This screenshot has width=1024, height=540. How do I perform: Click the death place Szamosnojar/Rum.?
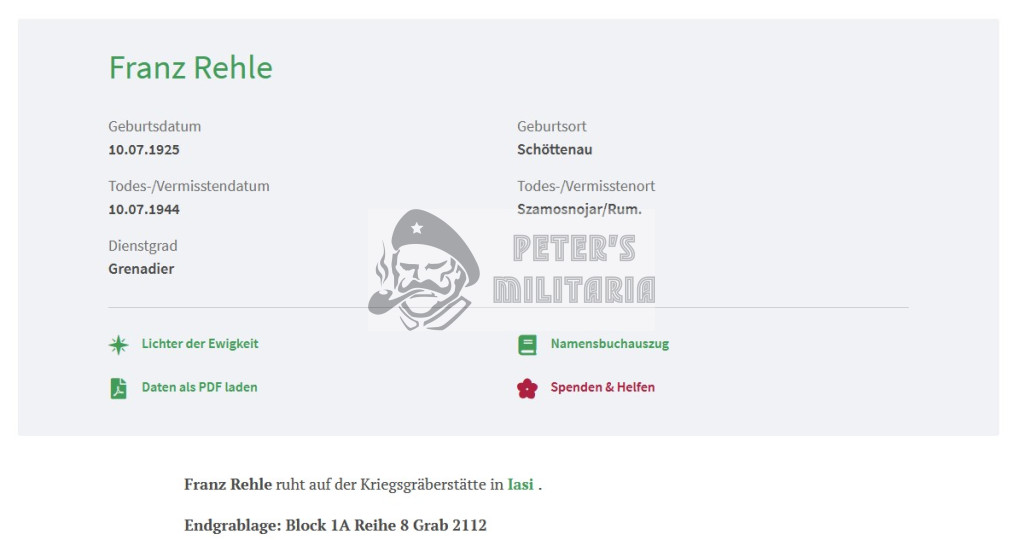pos(579,210)
